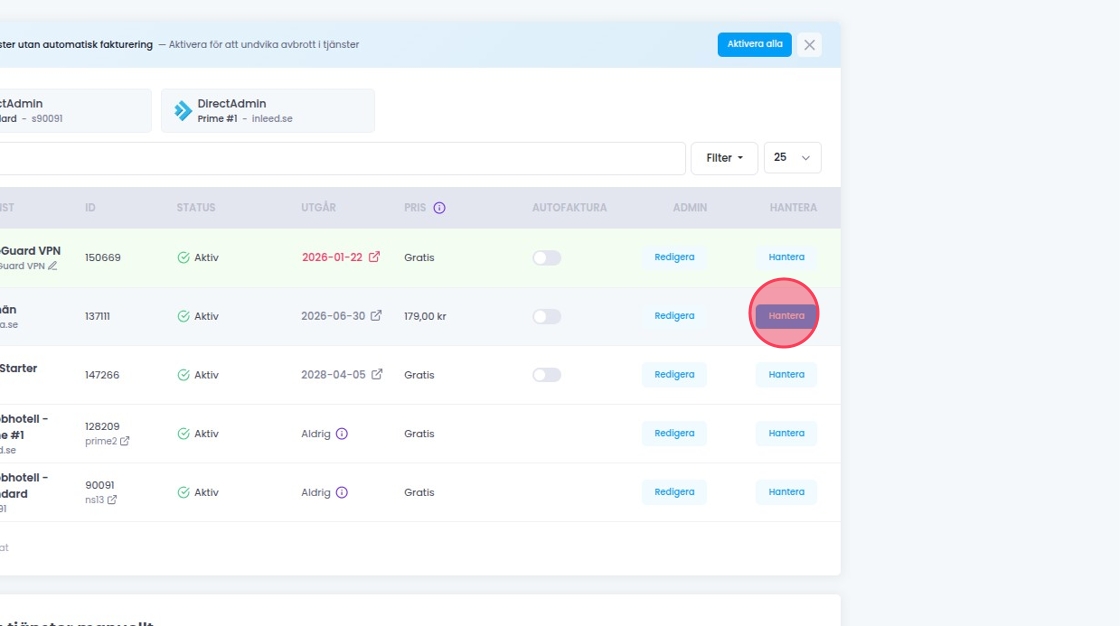The height and width of the screenshot is (626, 1120).
Task: Click Redigera for service 147266
Action: pyautogui.click(x=674, y=375)
